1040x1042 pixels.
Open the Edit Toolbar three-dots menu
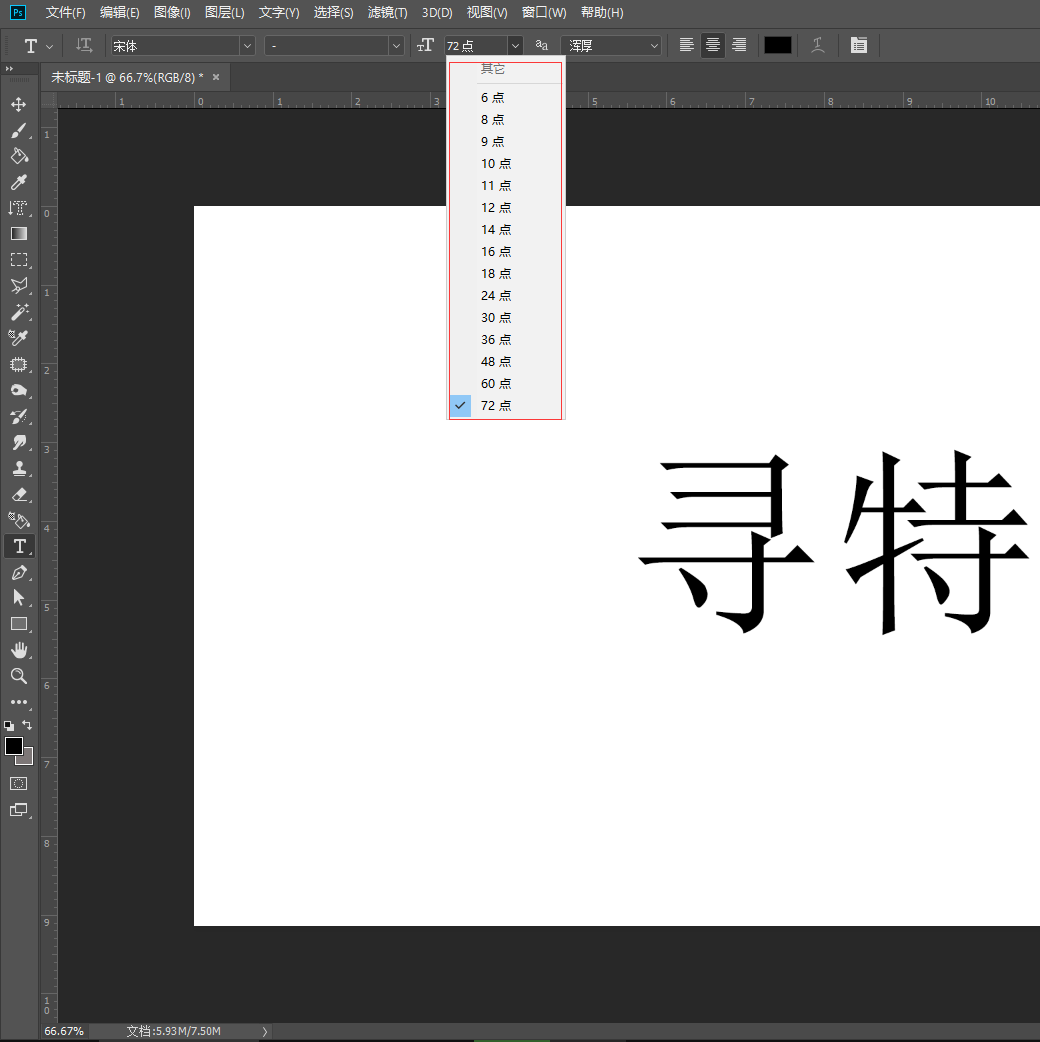click(19, 702)
